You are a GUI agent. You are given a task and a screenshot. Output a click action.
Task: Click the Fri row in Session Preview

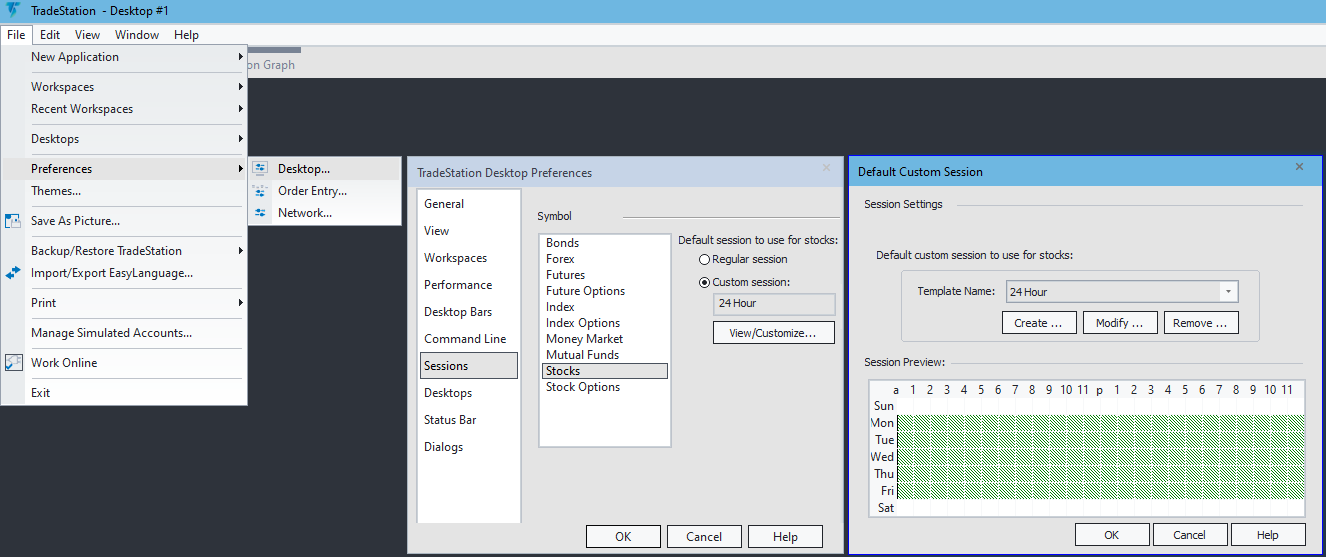tap(1087, 491)
